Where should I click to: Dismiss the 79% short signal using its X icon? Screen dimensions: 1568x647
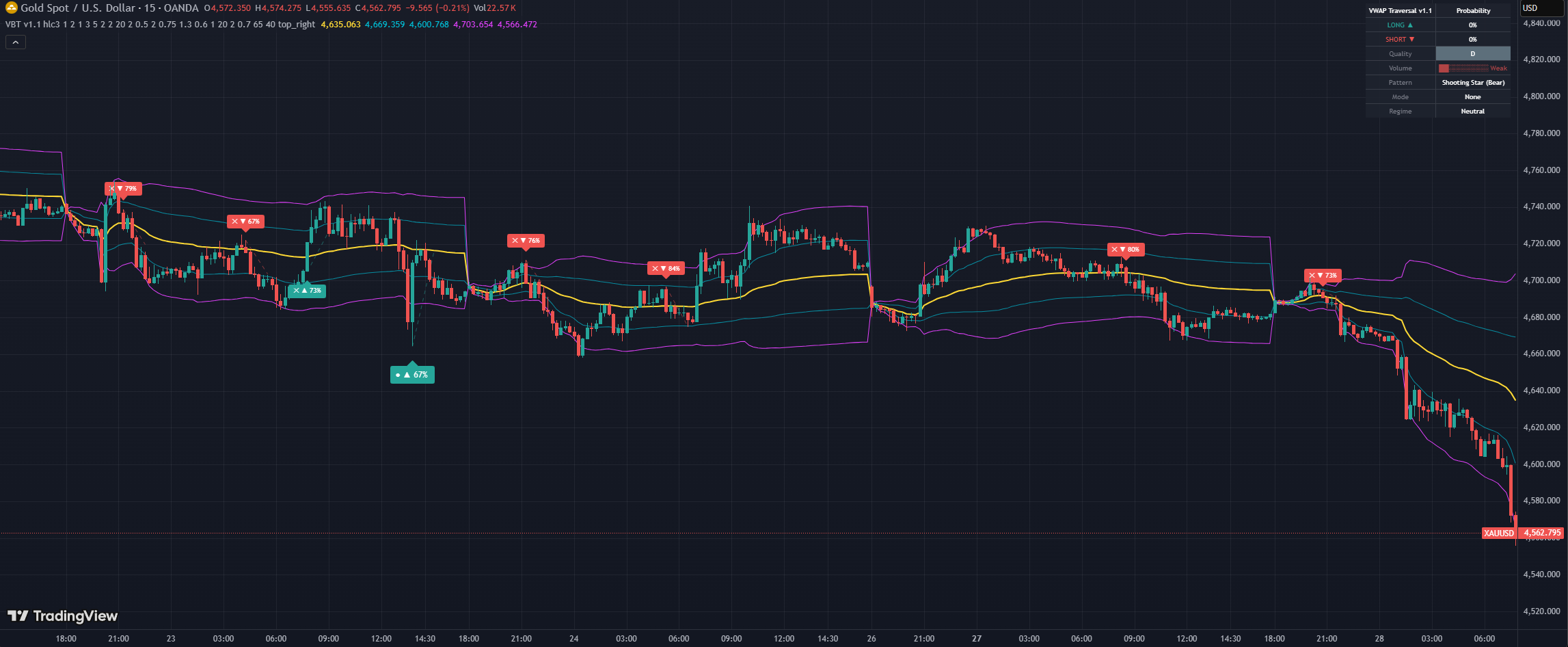tap(113, 188)
